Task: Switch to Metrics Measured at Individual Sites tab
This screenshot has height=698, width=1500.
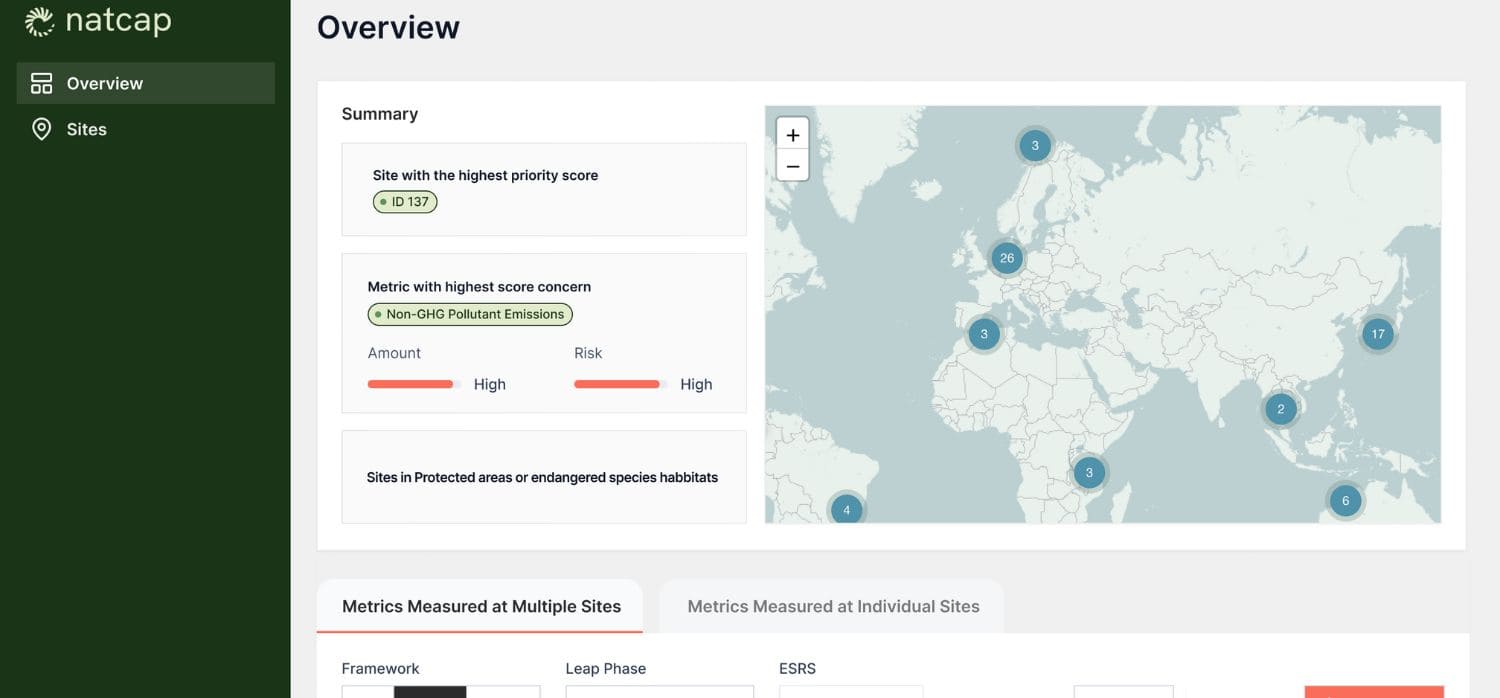Action: [x=833, y=605]
